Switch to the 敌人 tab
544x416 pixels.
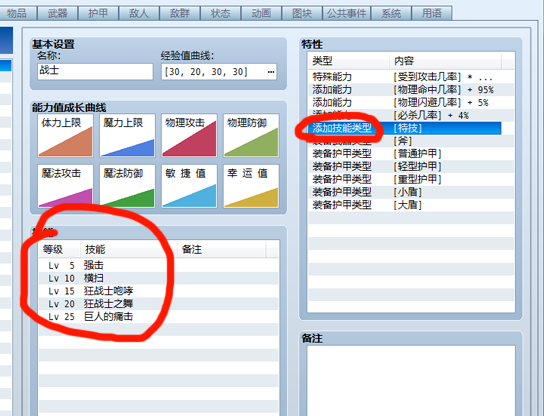pyautogui.click(x=139, y=13)
